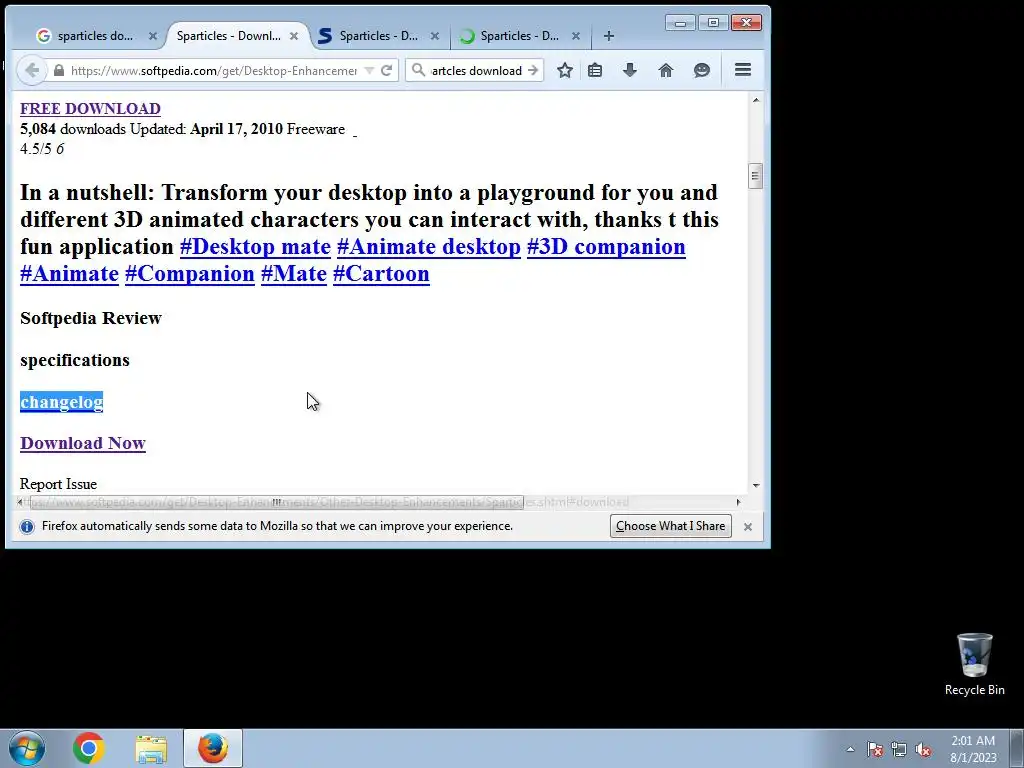Open the #Animate desktop tag link
This screenshot has width=1024, height=768.
tap(429, 247)
